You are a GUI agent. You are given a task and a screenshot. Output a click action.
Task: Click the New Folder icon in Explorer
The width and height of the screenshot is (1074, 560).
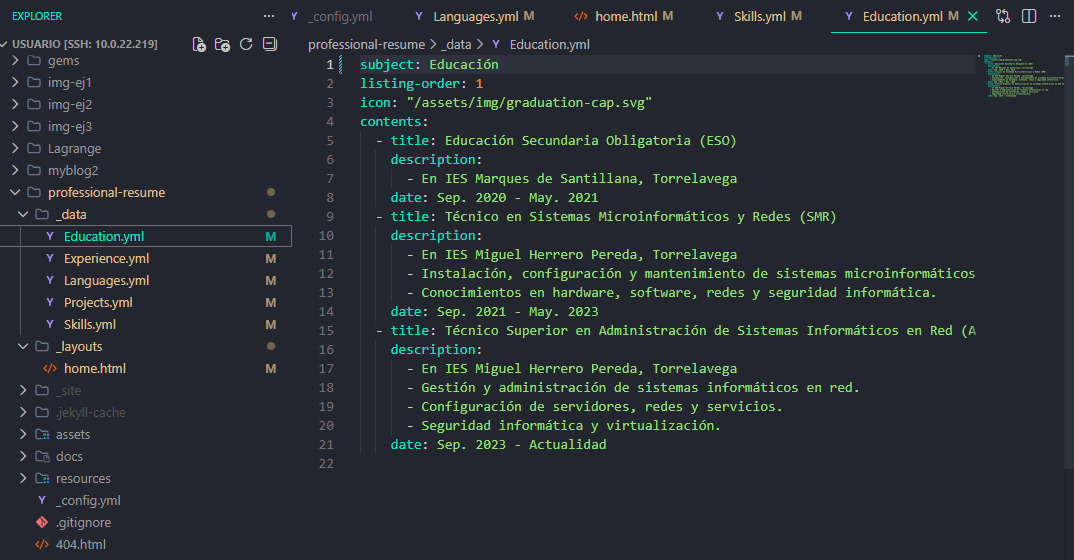(x=223, y=45)
